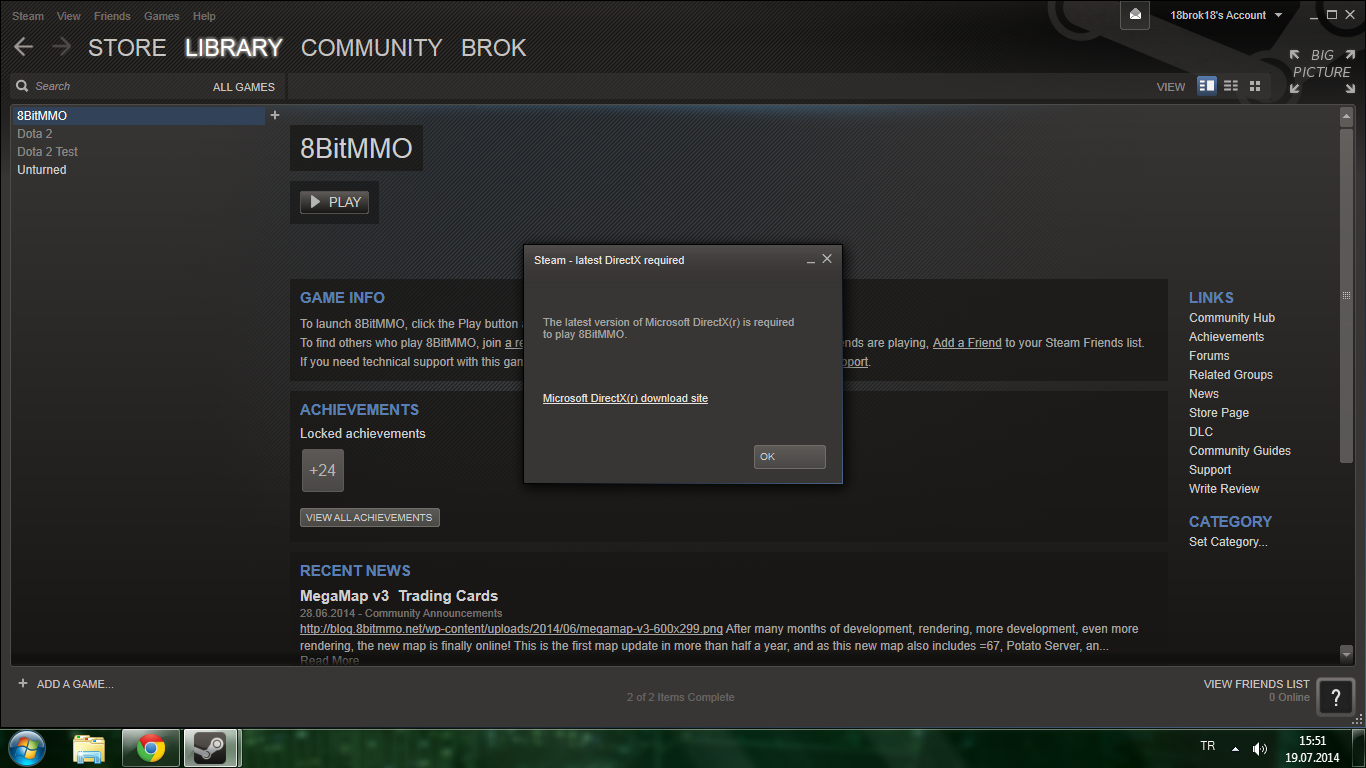Go to the LIBRARY tab
This screenshot has height=768, width=1366.
234,48
